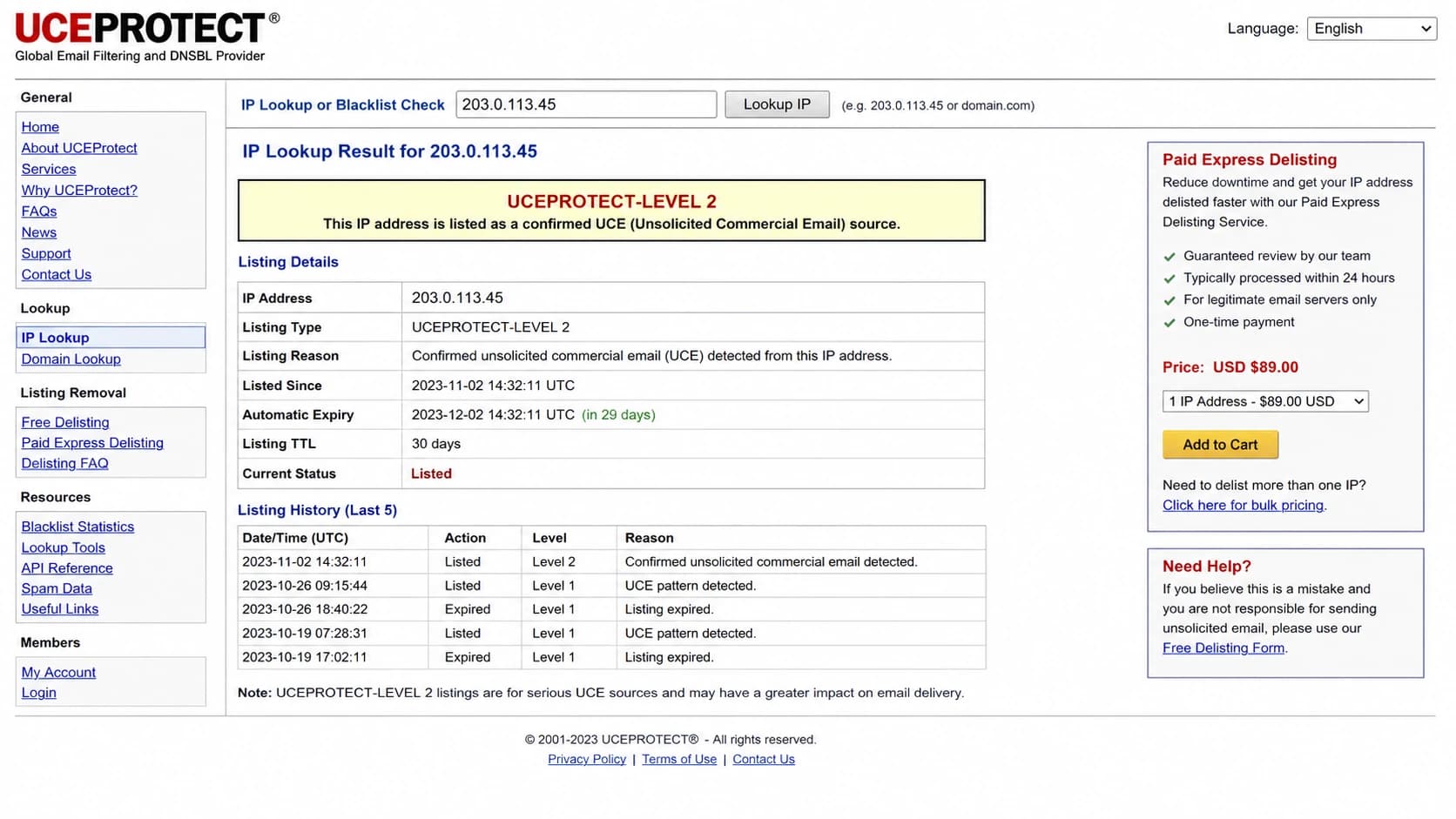This screenshot has width=1456, height=819.
Task: Select Domain Lookup in sidebar
Action: (71, 359)
